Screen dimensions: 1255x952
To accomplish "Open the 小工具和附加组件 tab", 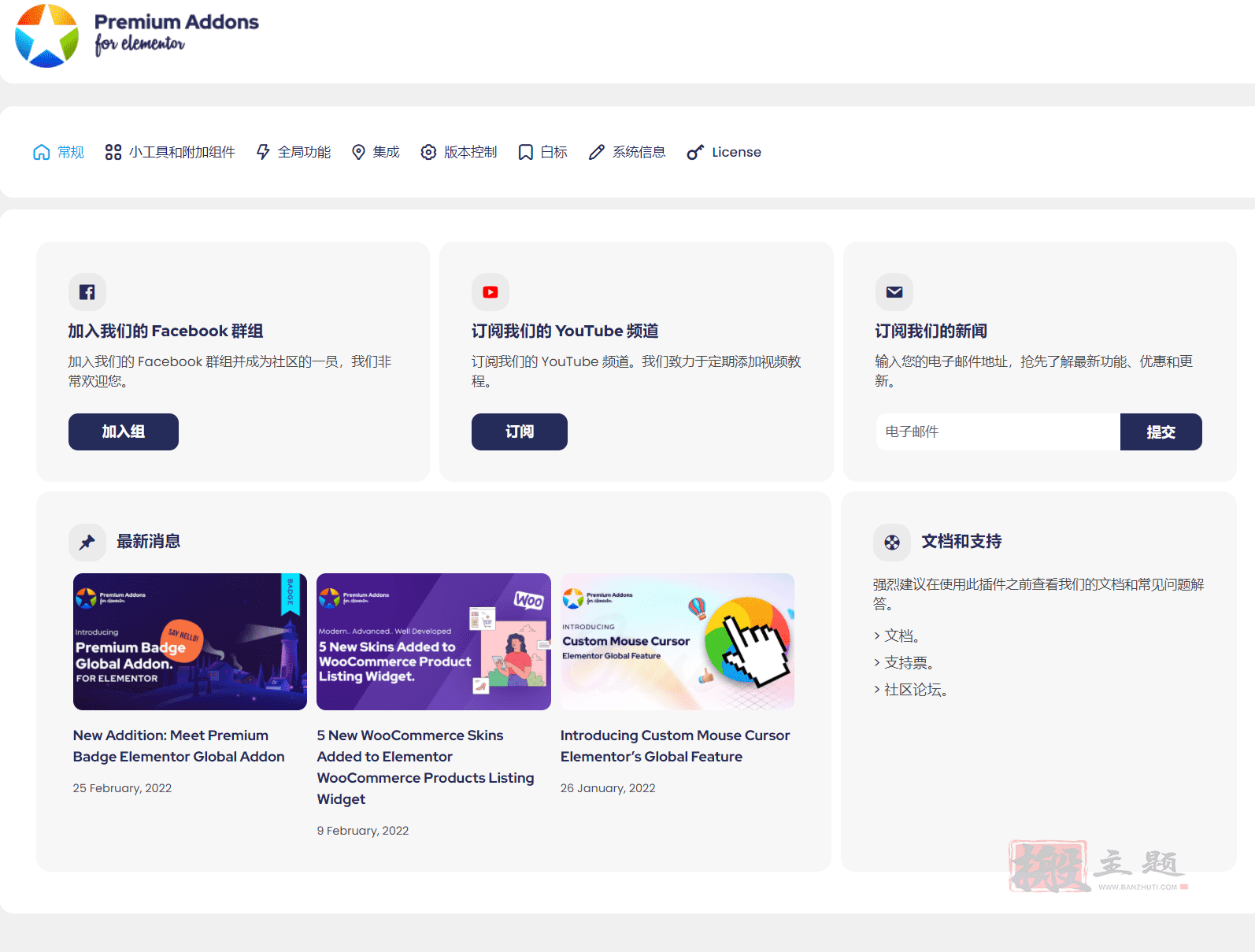I will click(170, 152).
